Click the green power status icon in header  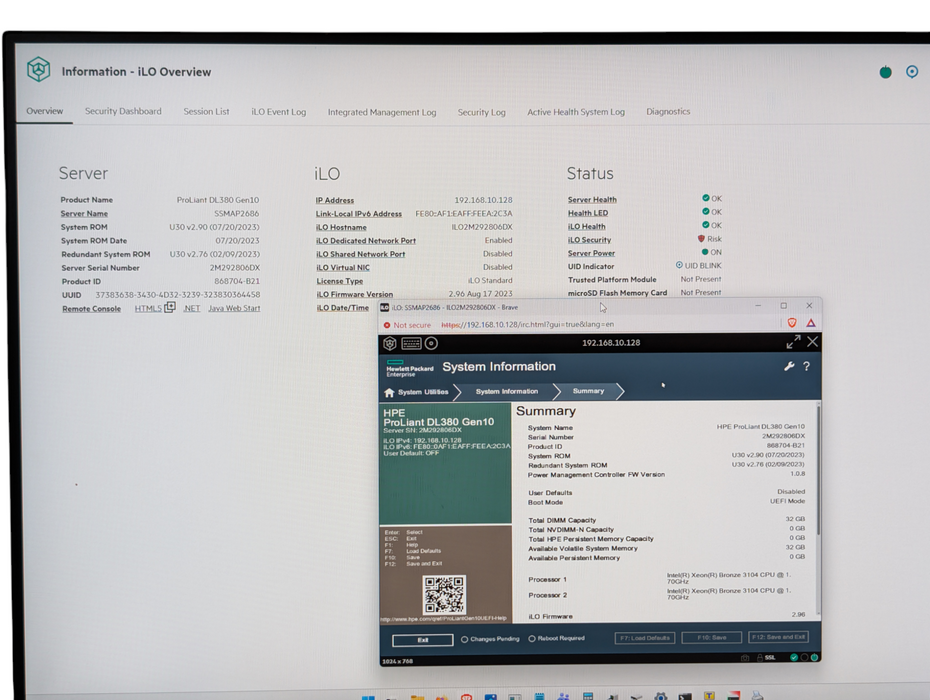point(885,72)
